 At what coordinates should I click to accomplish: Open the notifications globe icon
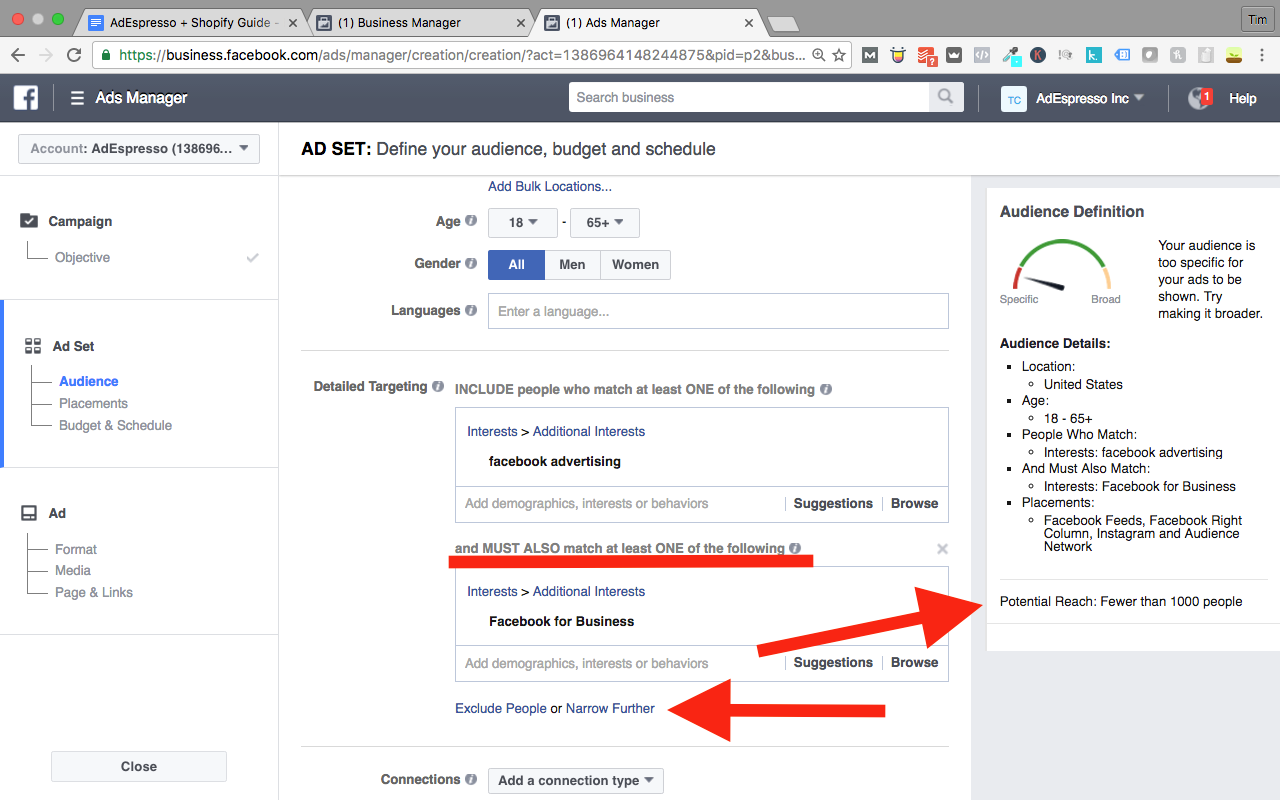(x=1199, y=98)
